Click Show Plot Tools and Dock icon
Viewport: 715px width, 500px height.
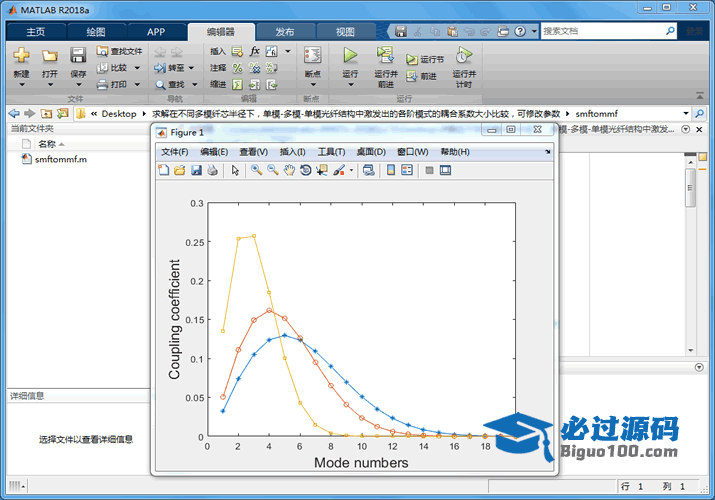point(446,170)
